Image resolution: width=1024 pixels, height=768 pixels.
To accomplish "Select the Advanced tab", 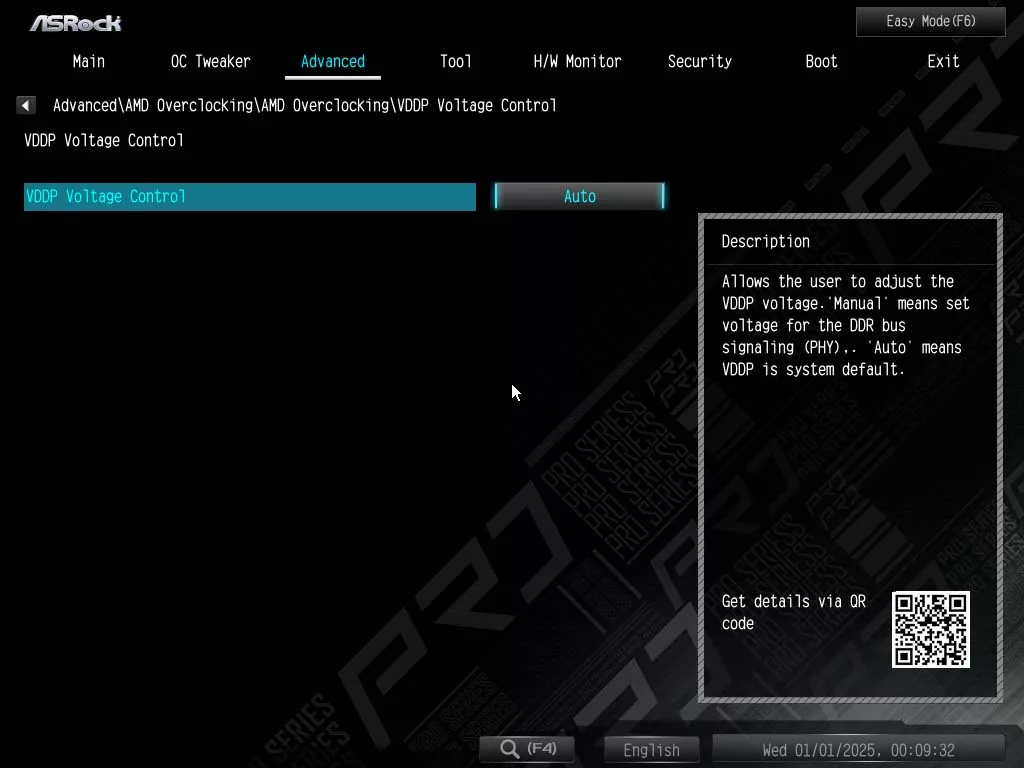I will (332, 61).
